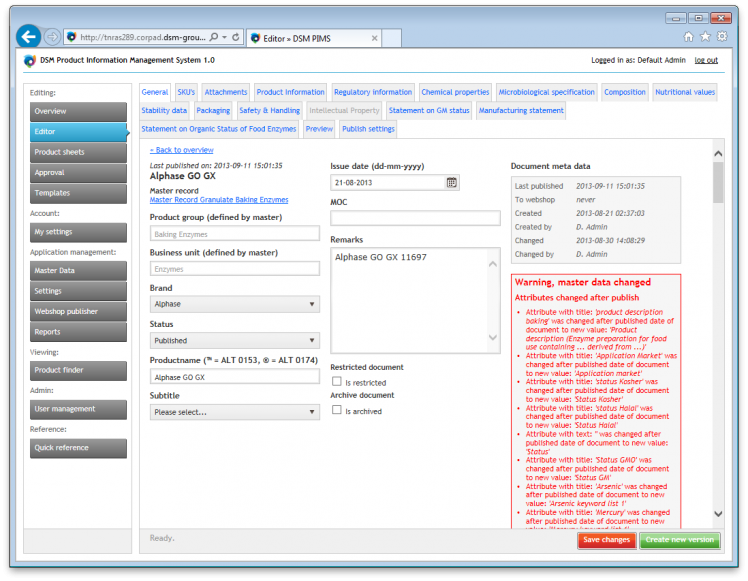Open the browser home icon
Viewport: 748px width, 581px height.
coord(688,37)
